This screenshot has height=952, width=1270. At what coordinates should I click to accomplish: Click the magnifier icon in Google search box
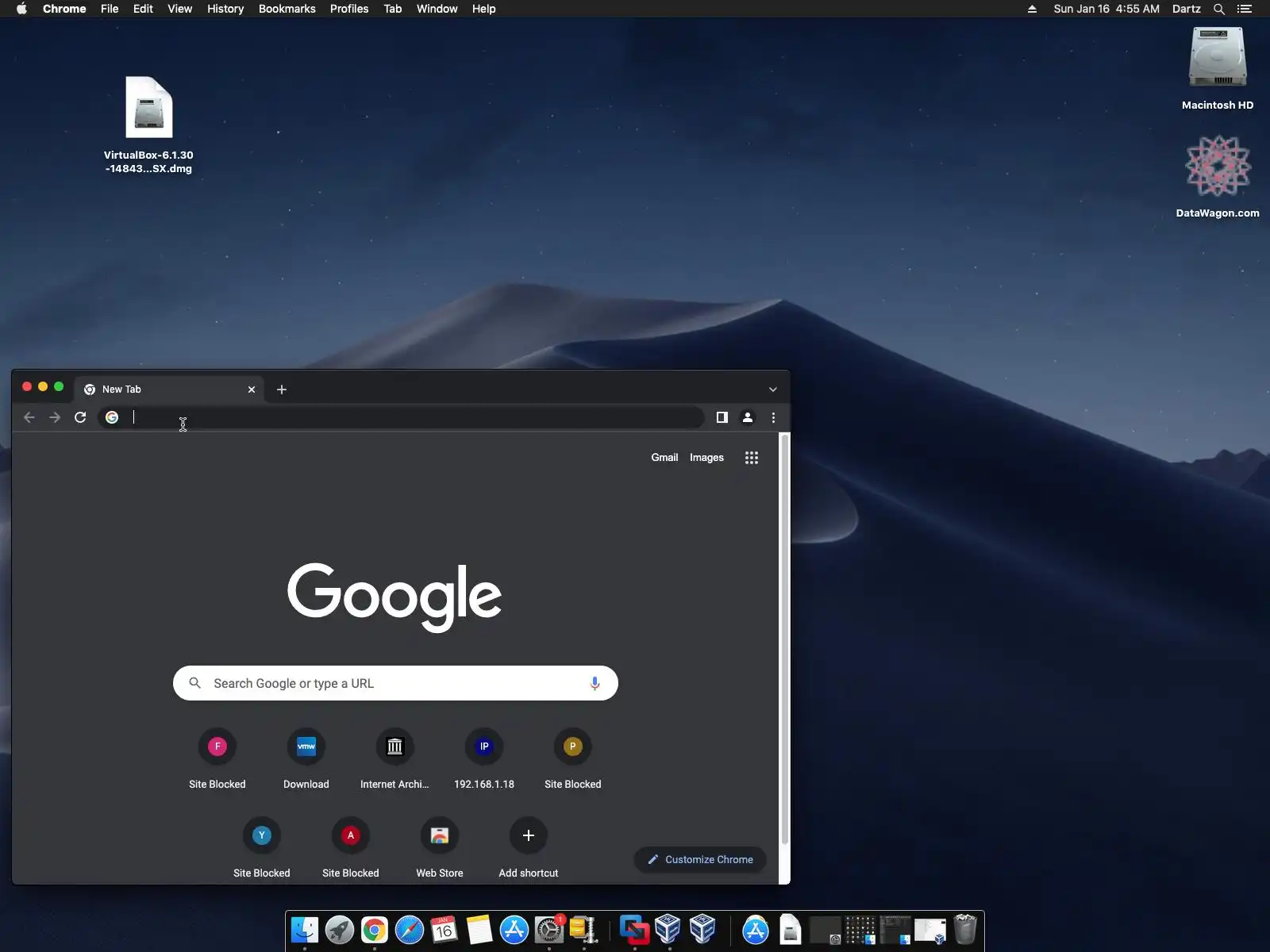click(194, 683)
